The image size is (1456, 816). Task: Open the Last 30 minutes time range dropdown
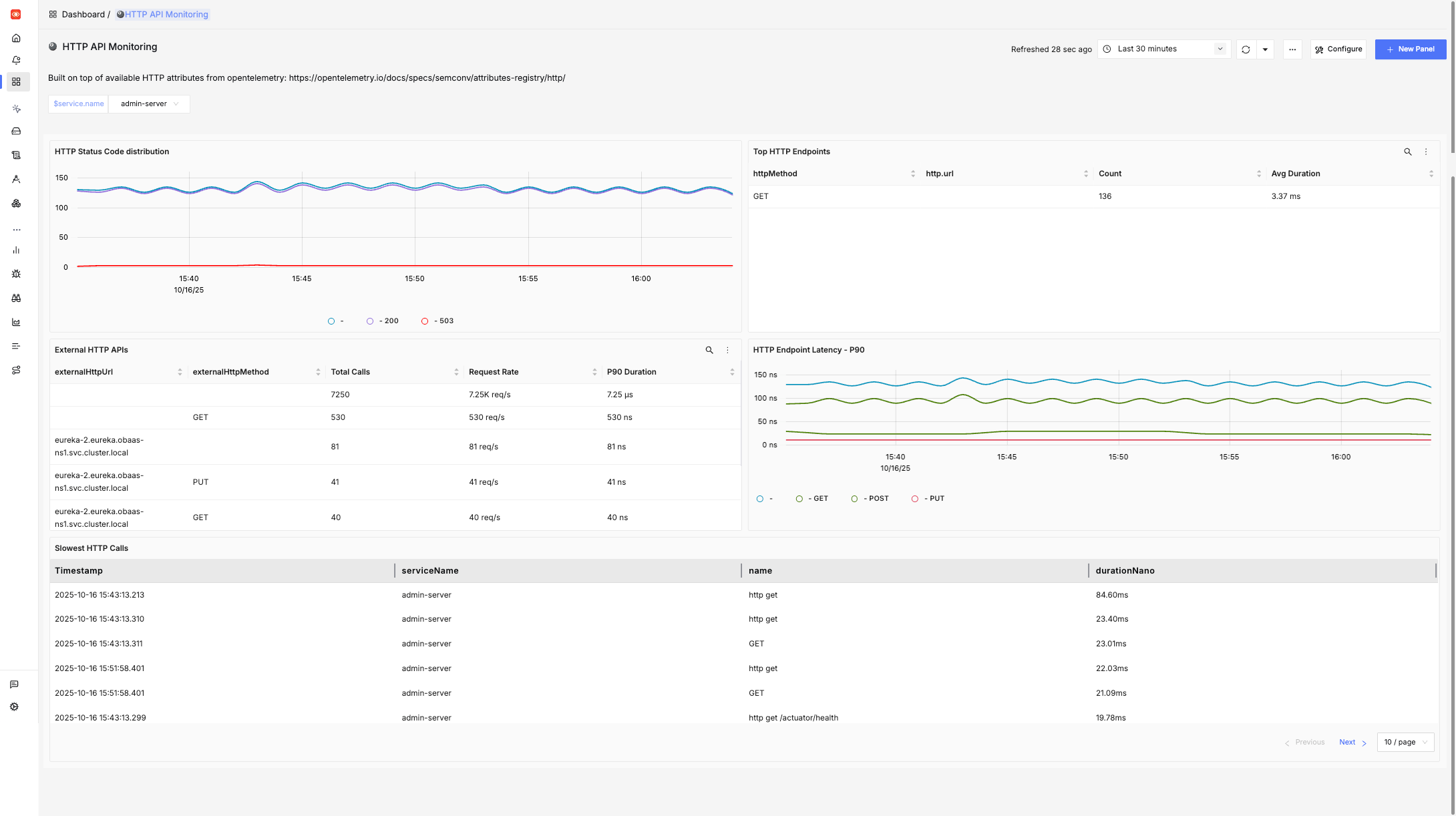pyautogui.click(x=1163, y=49)
